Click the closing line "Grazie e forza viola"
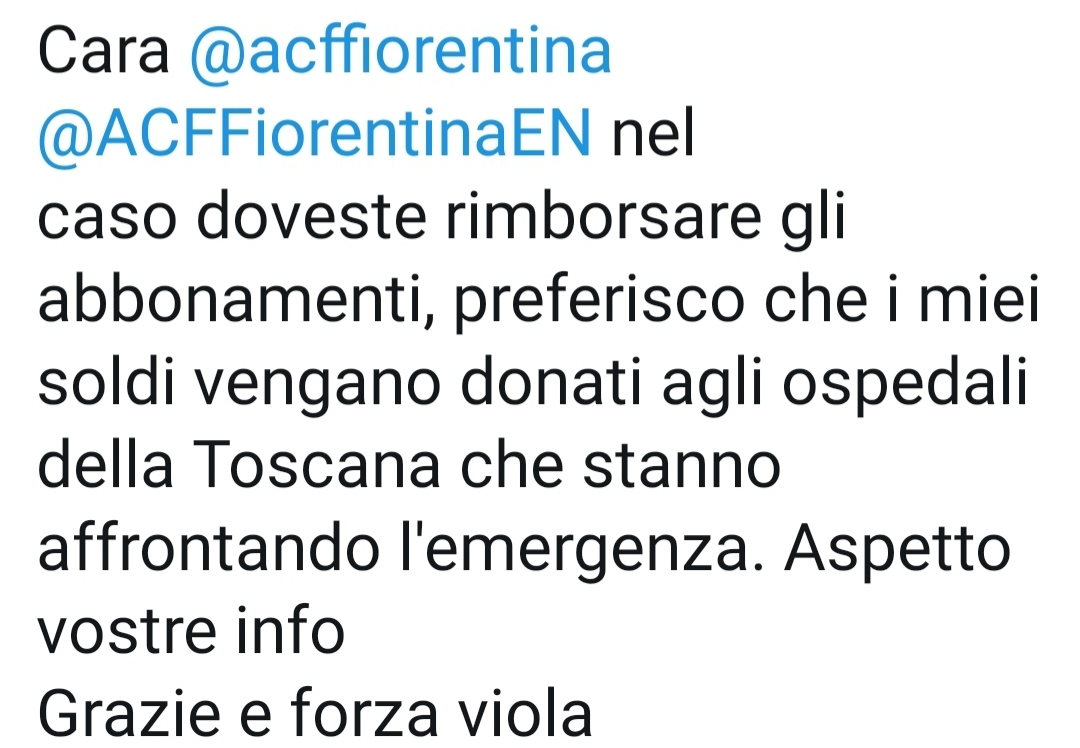This screenshot has height=748, width=1080. (x=315, y=713)
